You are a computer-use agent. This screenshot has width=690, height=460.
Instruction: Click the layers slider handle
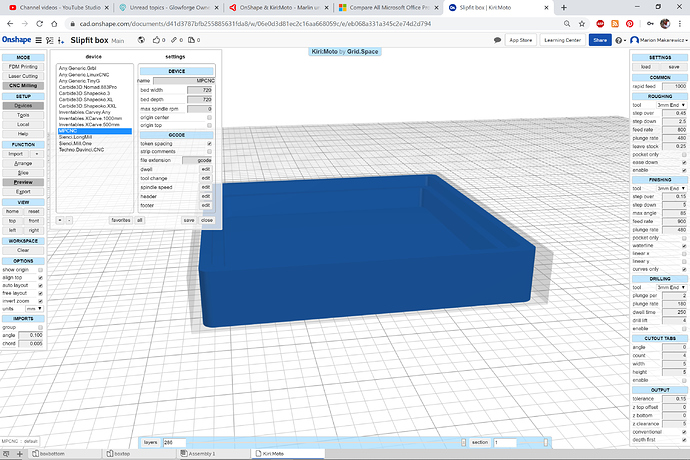pyautogui.click(x=463, y=442)
